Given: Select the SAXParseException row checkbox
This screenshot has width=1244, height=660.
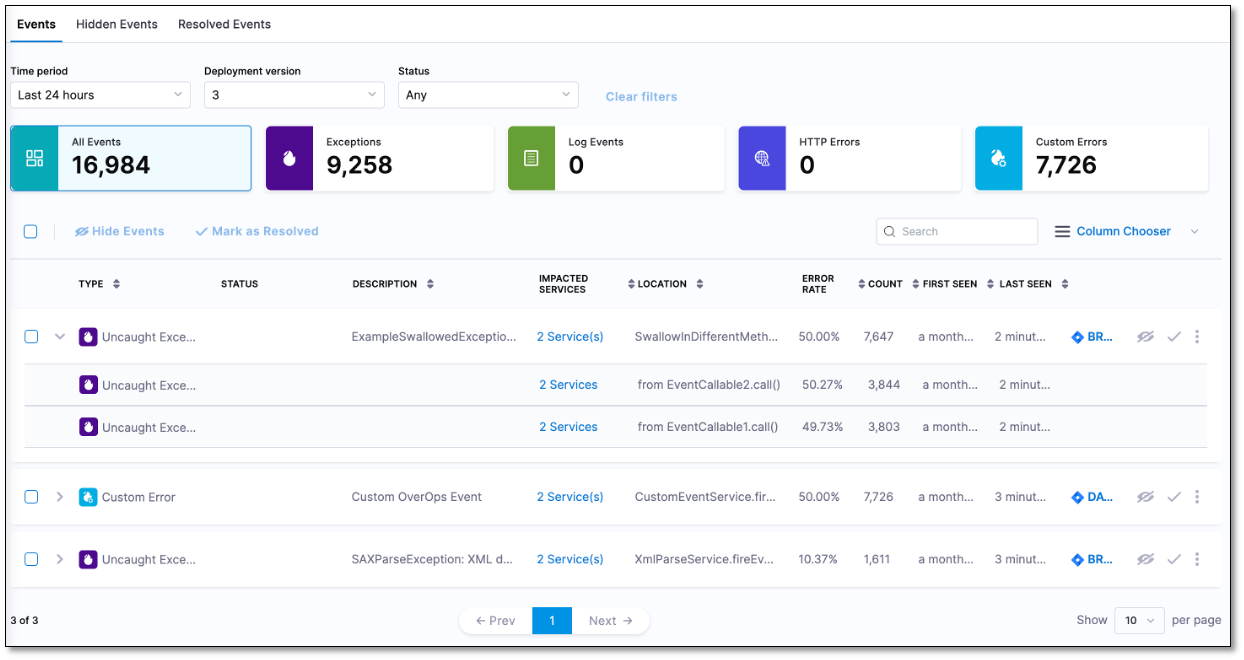Looking at the screenshot, I should pos(31,560).
